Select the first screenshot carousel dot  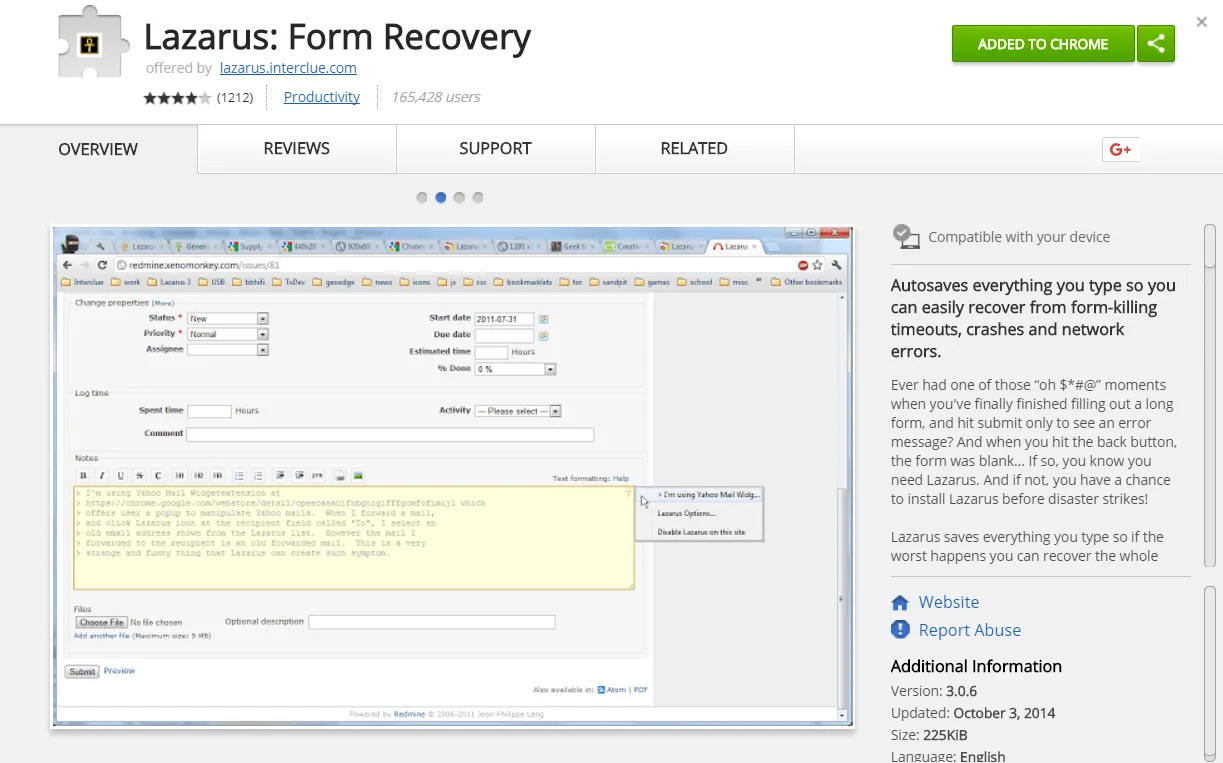[x=422, y=198]
